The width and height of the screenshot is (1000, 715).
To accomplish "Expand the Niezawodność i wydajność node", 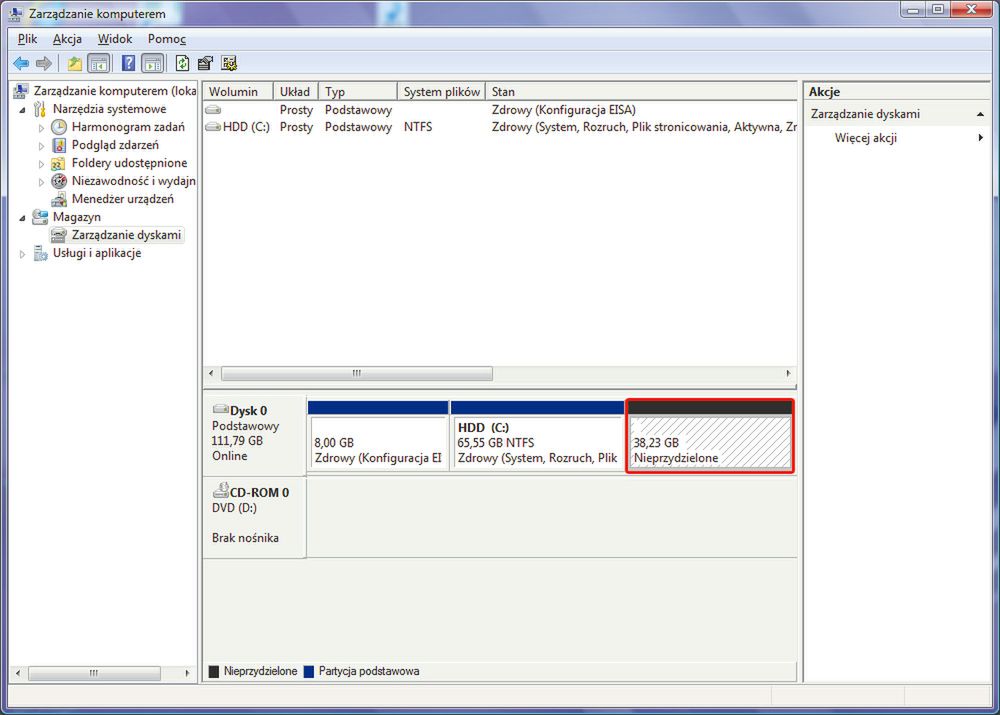I will [x=41, y=182].
